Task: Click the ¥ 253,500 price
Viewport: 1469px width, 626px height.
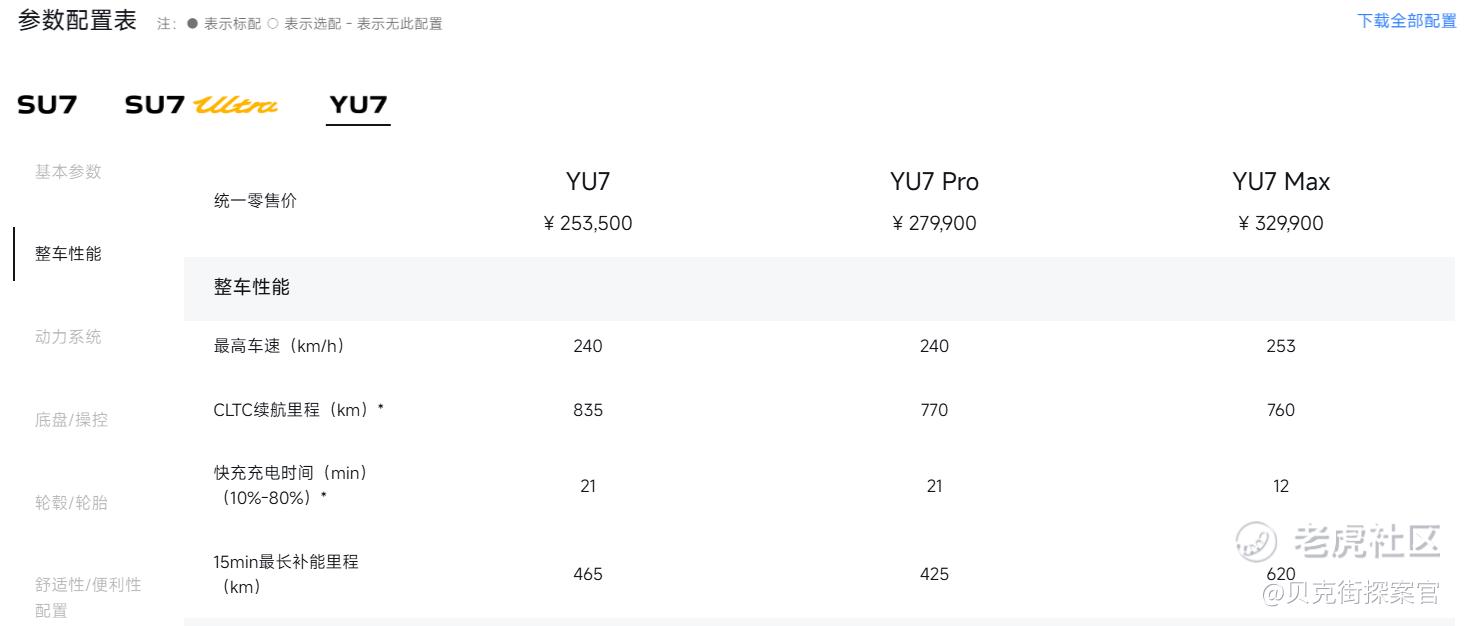Action: [x=588, y=223]
